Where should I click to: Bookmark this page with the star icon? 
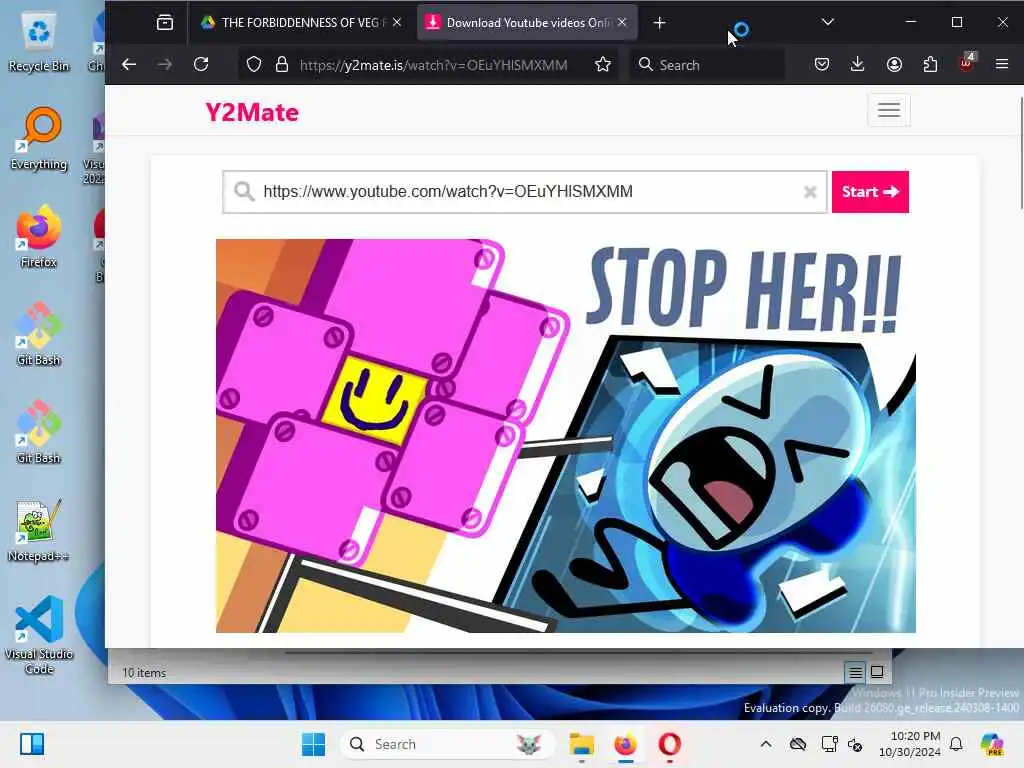pos(603,65)
